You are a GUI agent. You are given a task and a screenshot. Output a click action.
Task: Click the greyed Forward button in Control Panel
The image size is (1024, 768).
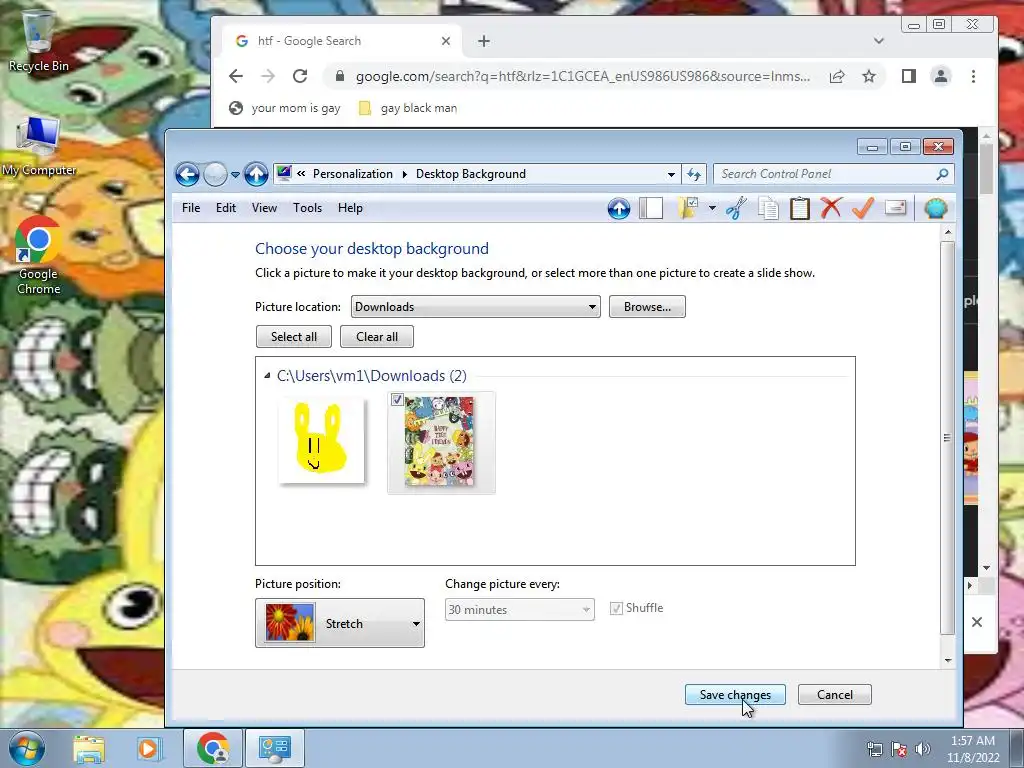tap(215, 174)
